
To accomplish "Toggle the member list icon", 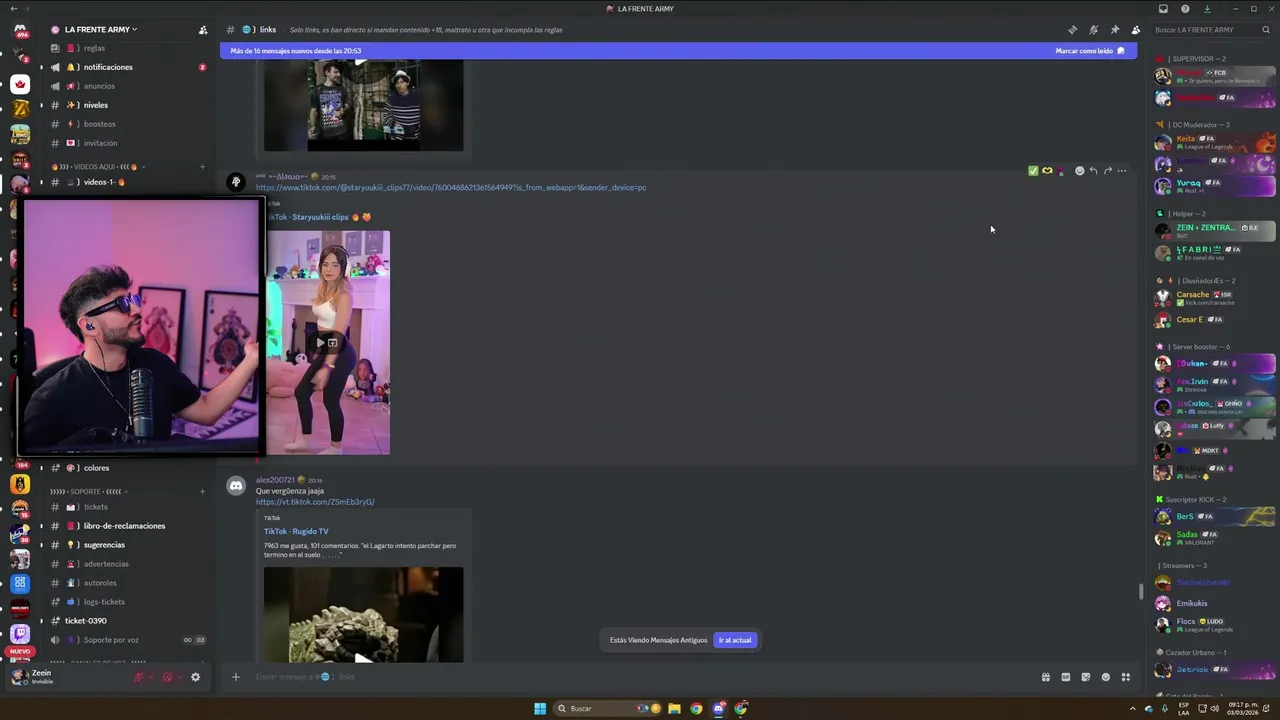I will [x=1135, y=30].
